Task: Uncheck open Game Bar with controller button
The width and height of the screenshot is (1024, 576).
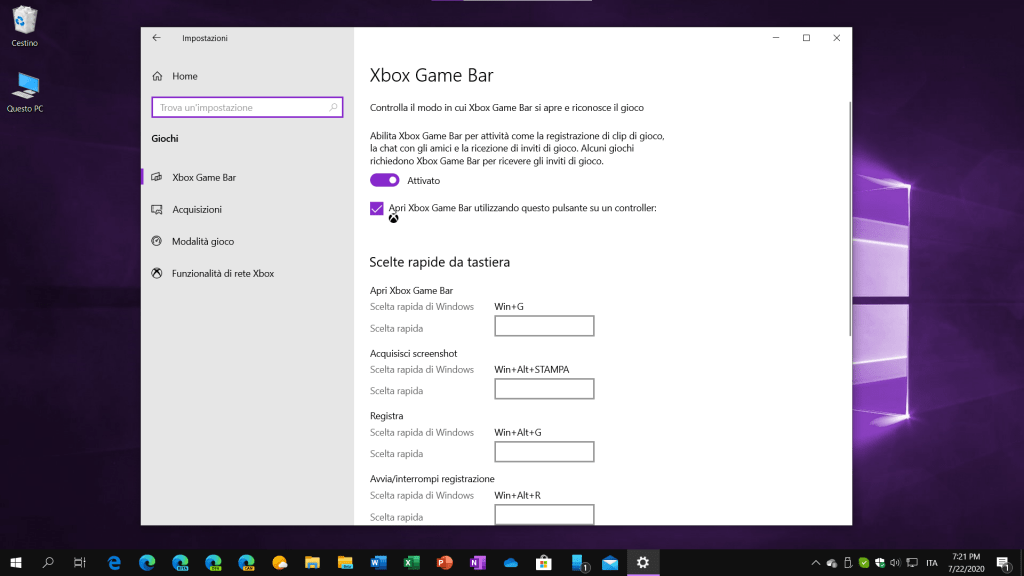Action: click(x=377, y=208)
